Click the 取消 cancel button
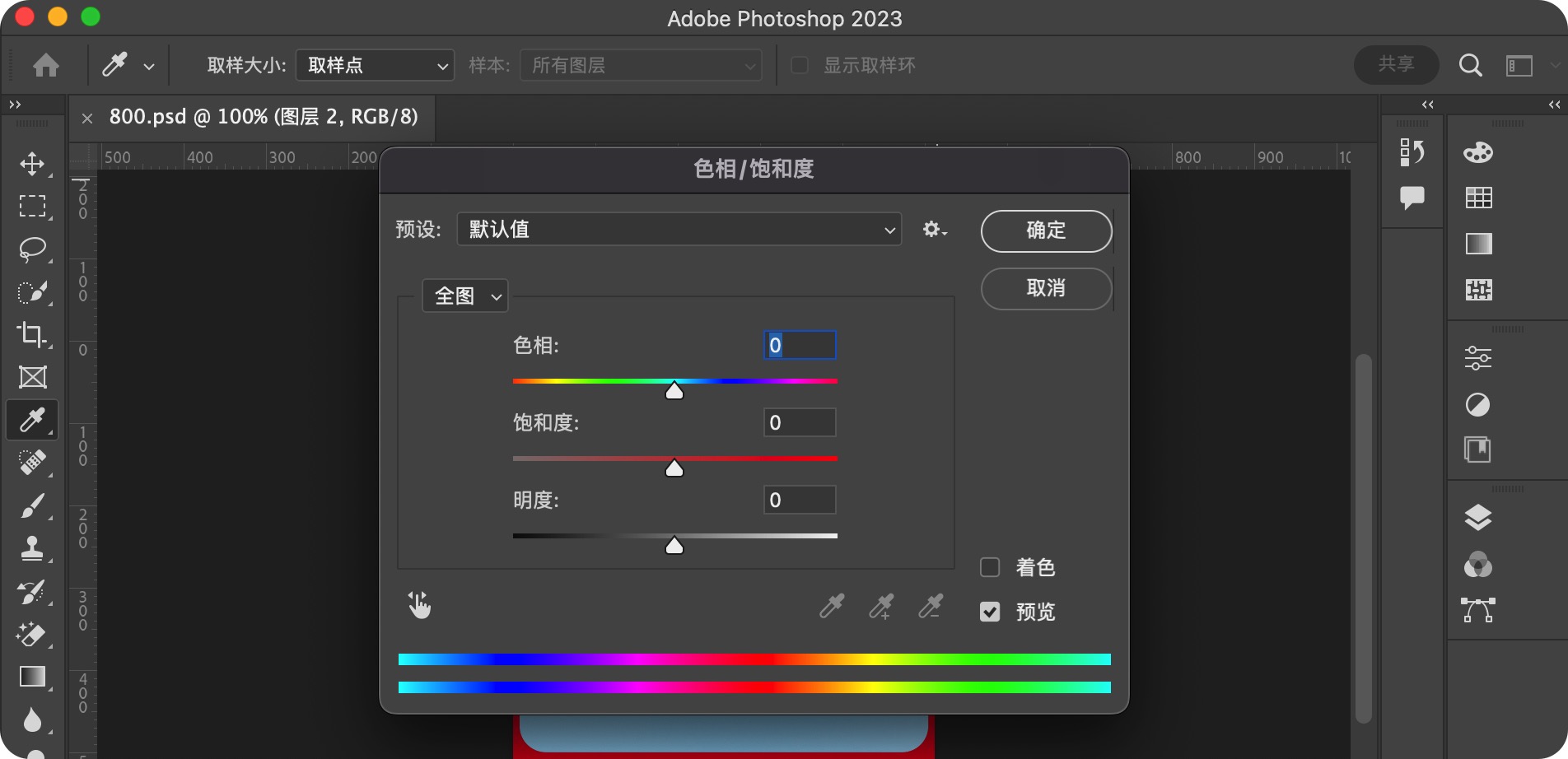Image resolution: width=1568 pixels, height=759 pixels. [1046, 288]
